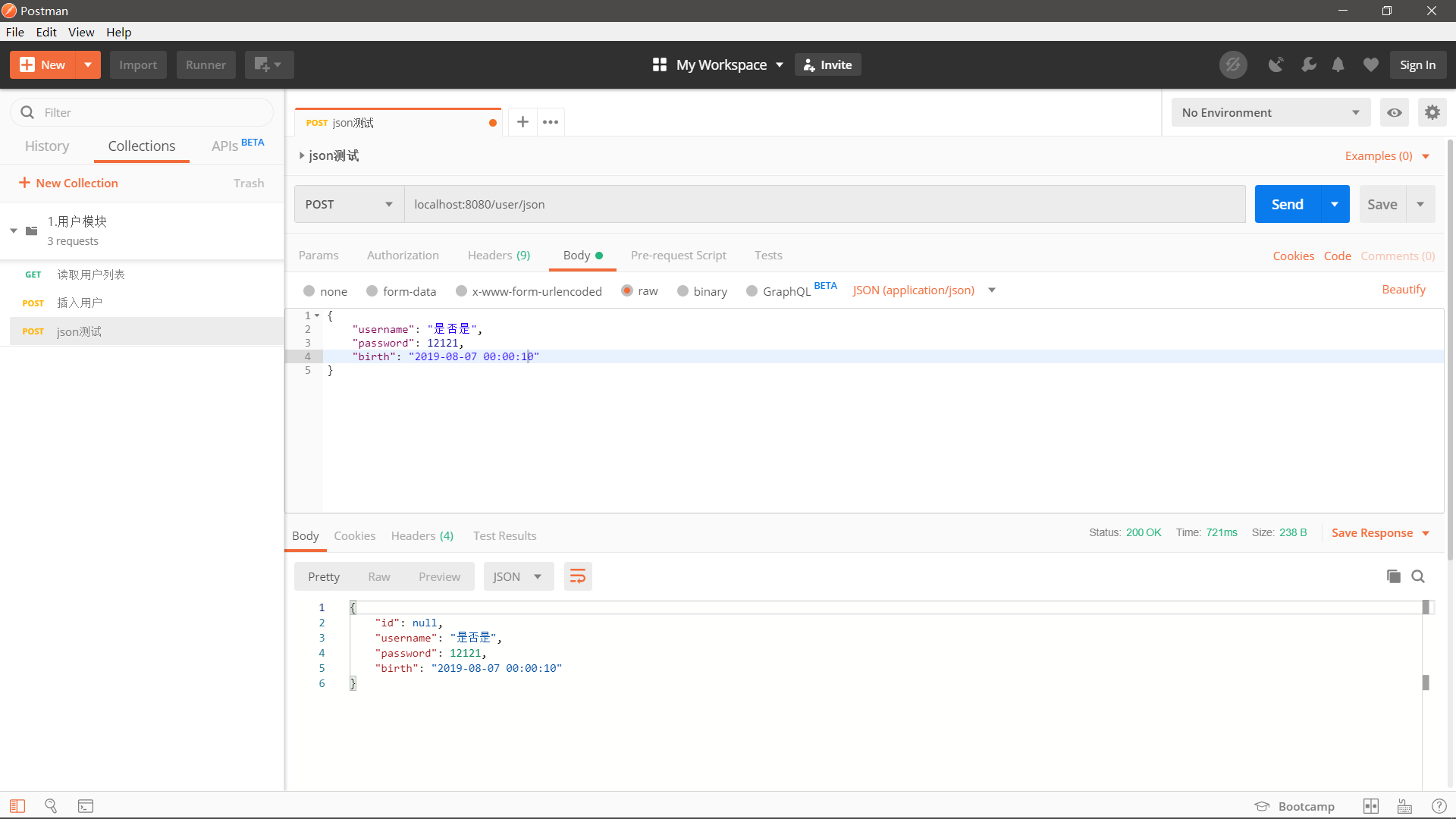Click the environment quick look eye icon
The image size is (1456, 819).
pos(1394,113)
